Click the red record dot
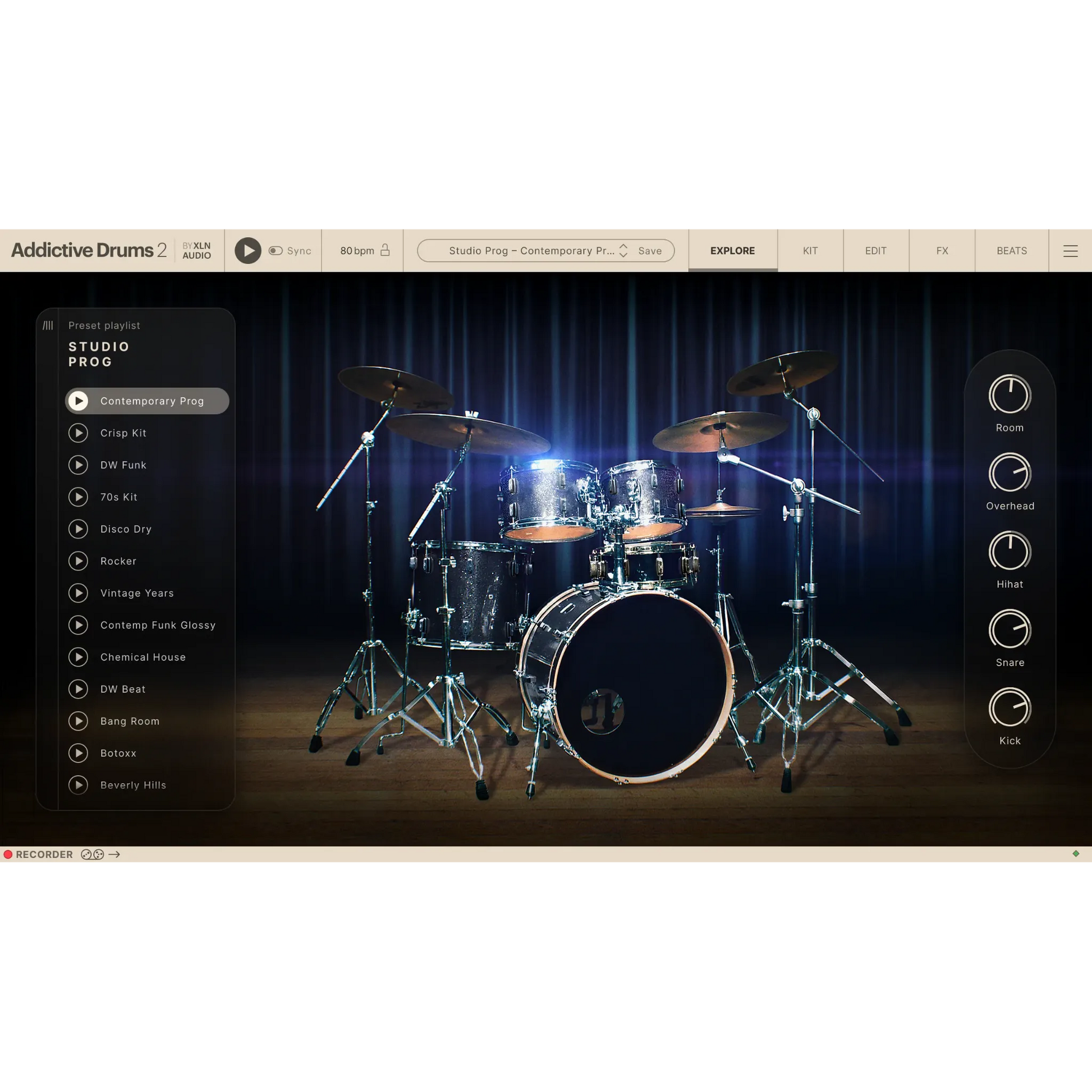Image resolution: width=1092 pixels, height=1092 pixels. click(8, 855)
